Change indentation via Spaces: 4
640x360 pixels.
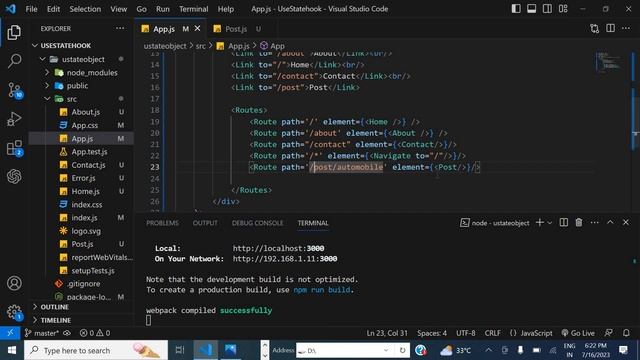[432, 333]
